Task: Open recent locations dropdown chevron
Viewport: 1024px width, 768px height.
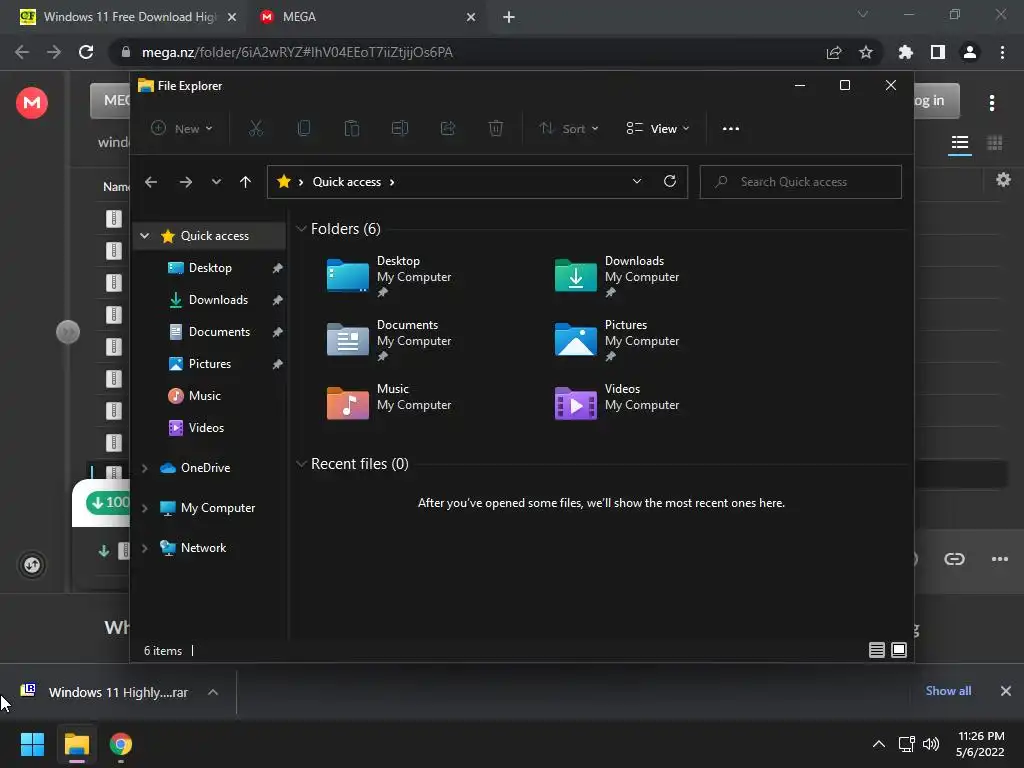Action: (x=216, y=182)
